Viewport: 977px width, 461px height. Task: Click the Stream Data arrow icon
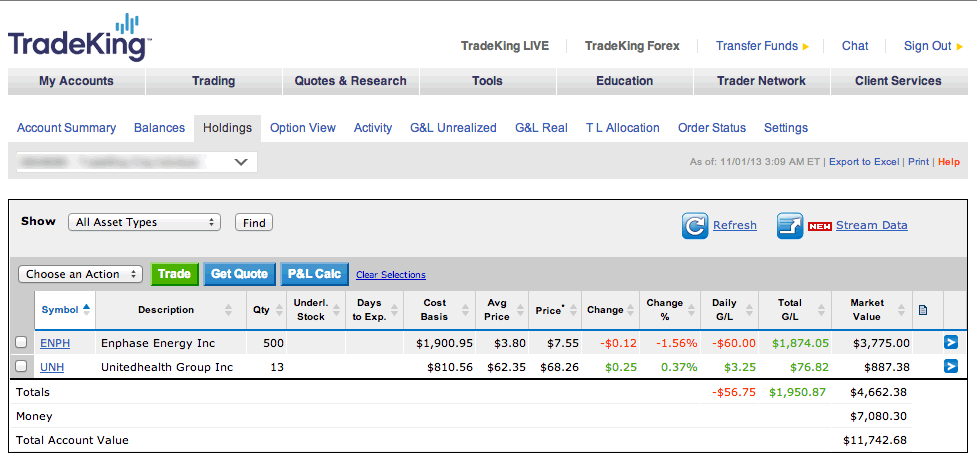pos(789,226)
